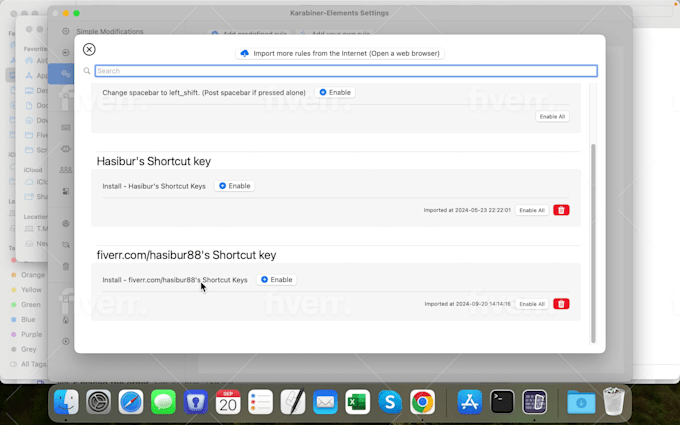The image size is (680, 425).
Task: Open the App Store from the Dock
Action: pos(470,402)
